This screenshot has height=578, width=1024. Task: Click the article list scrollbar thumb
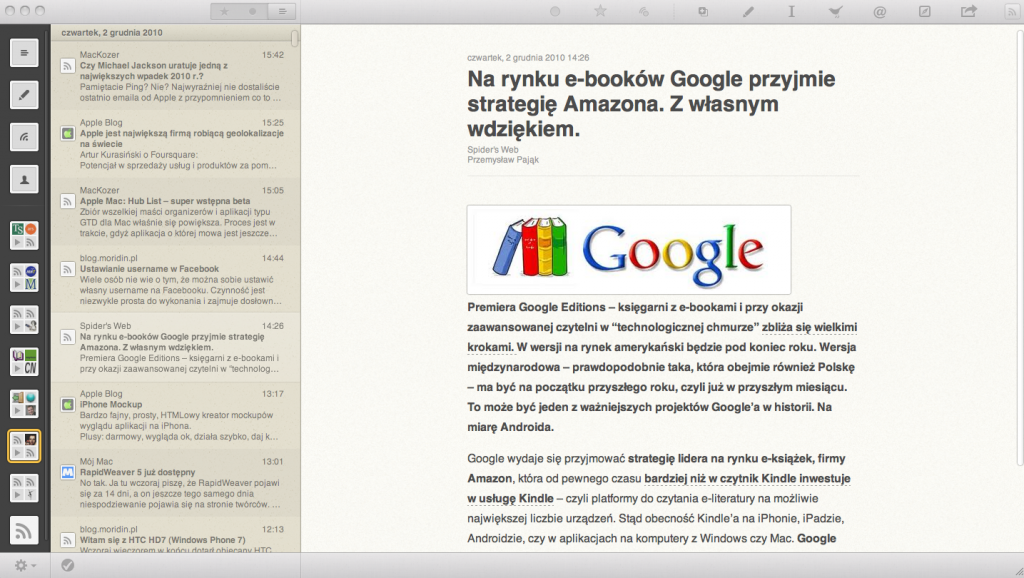pyautogui.click(x=295, y=38)
